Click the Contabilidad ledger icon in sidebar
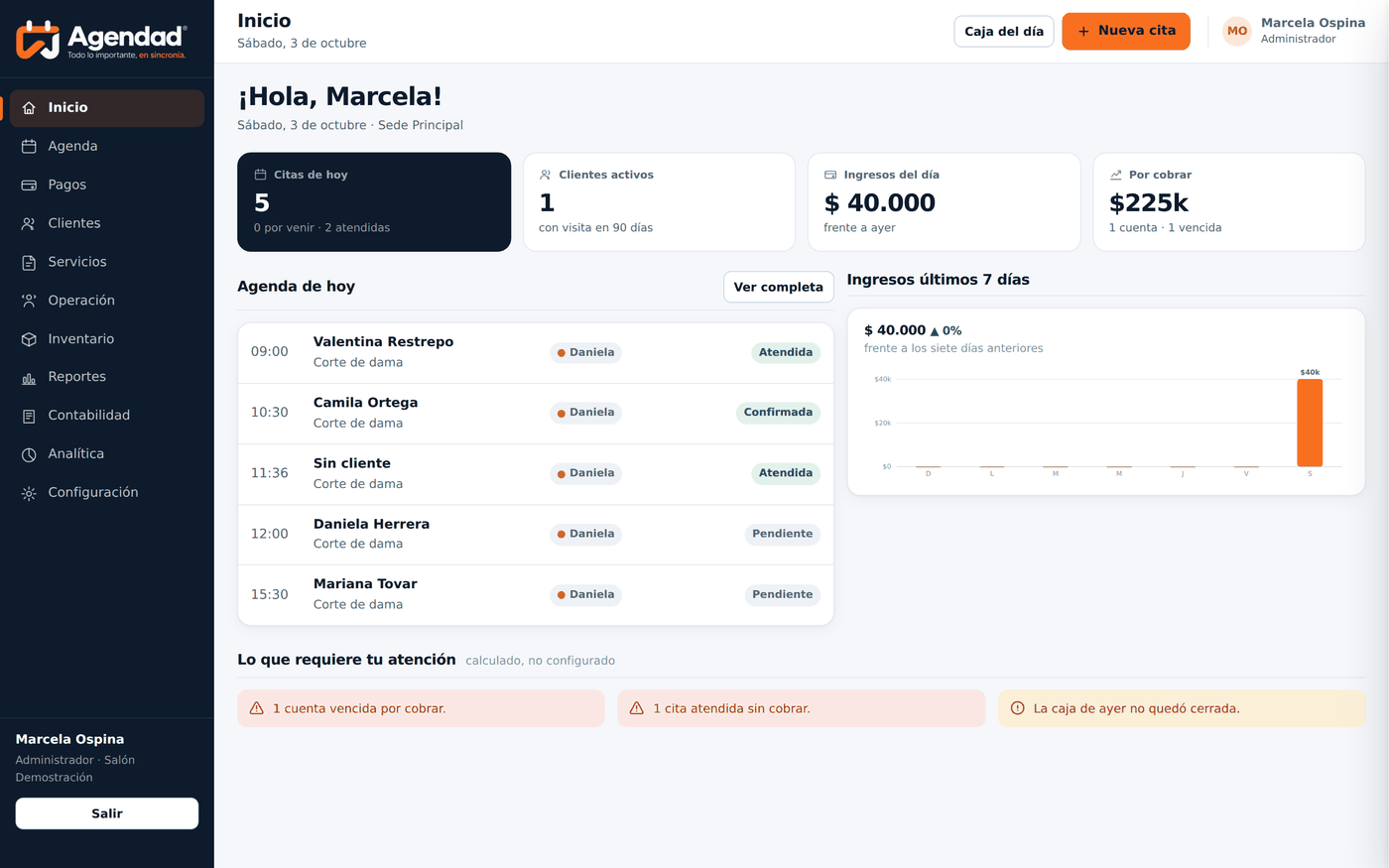This screenshot has width=1389, height=868. click(29, 417)
